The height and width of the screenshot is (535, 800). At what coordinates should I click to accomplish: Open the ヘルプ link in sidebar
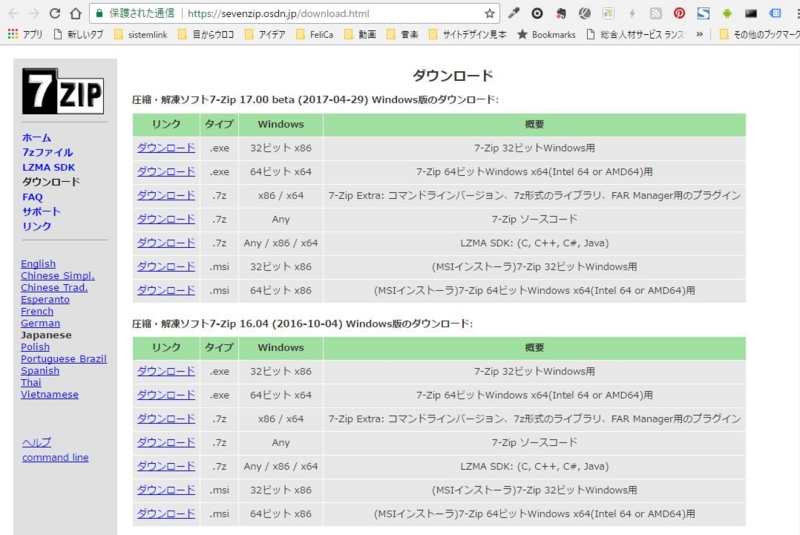(37, 443)
